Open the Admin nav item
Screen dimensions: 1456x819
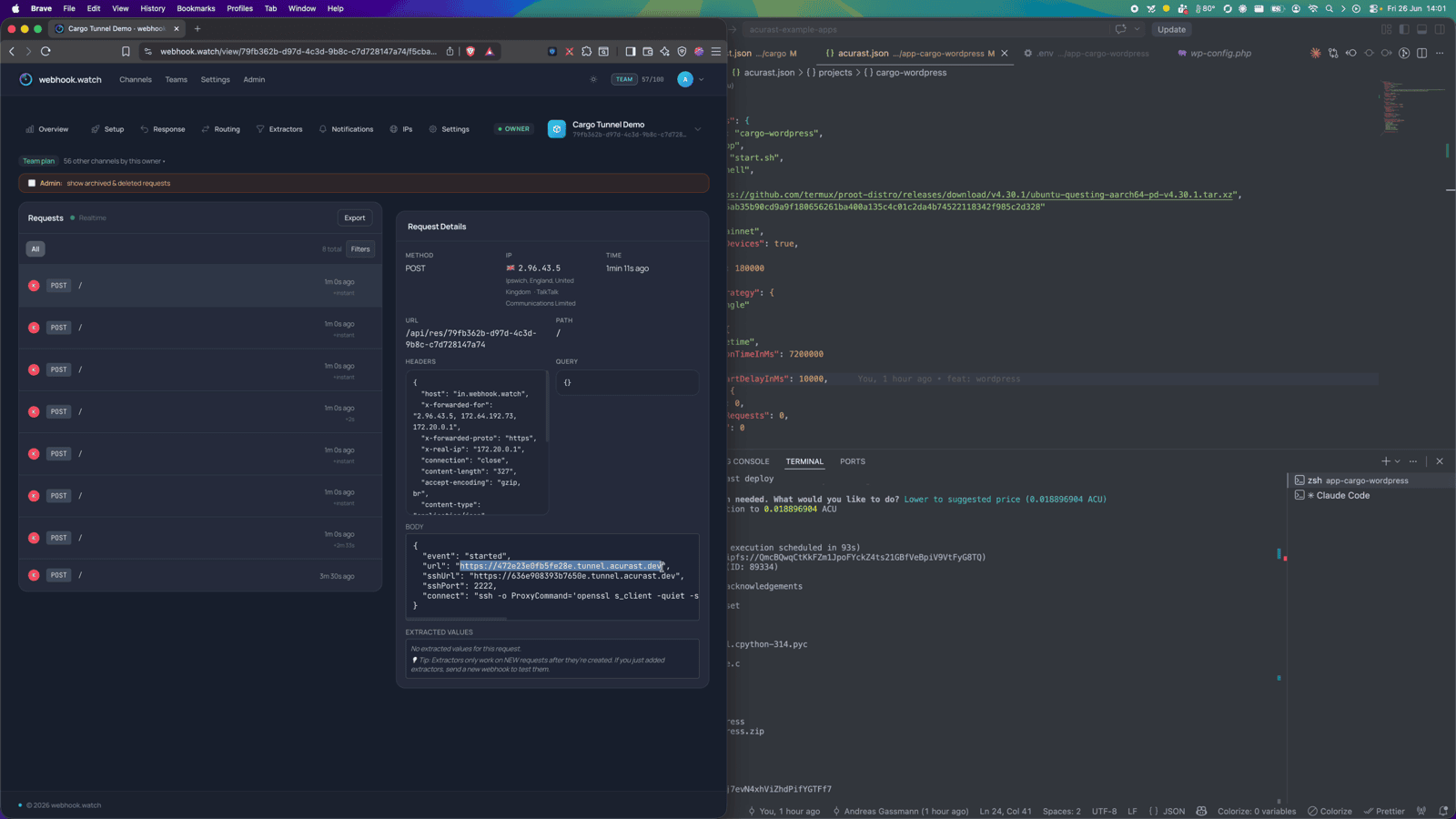(254, 79)
